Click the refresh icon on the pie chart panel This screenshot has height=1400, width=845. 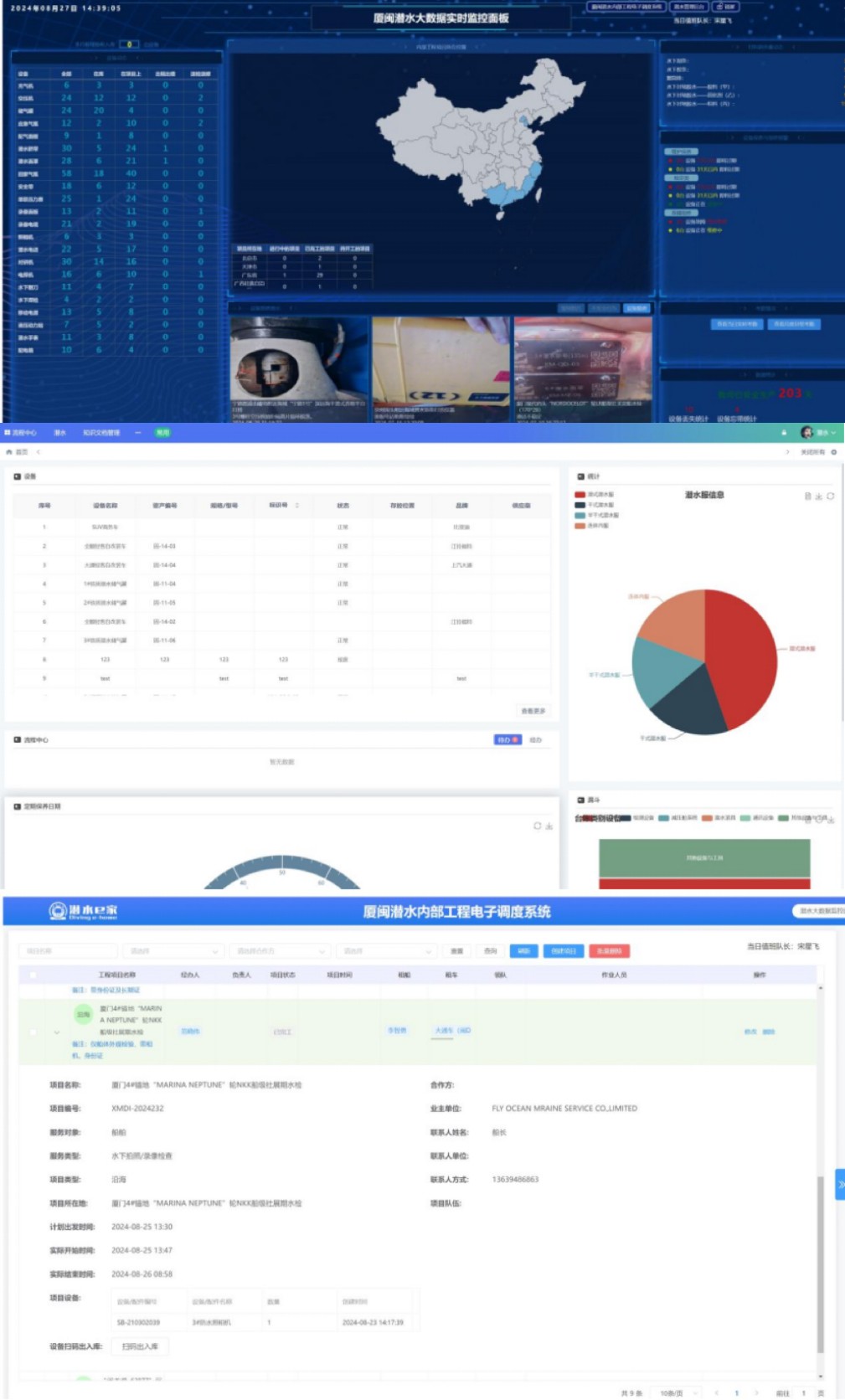(830, 497)
